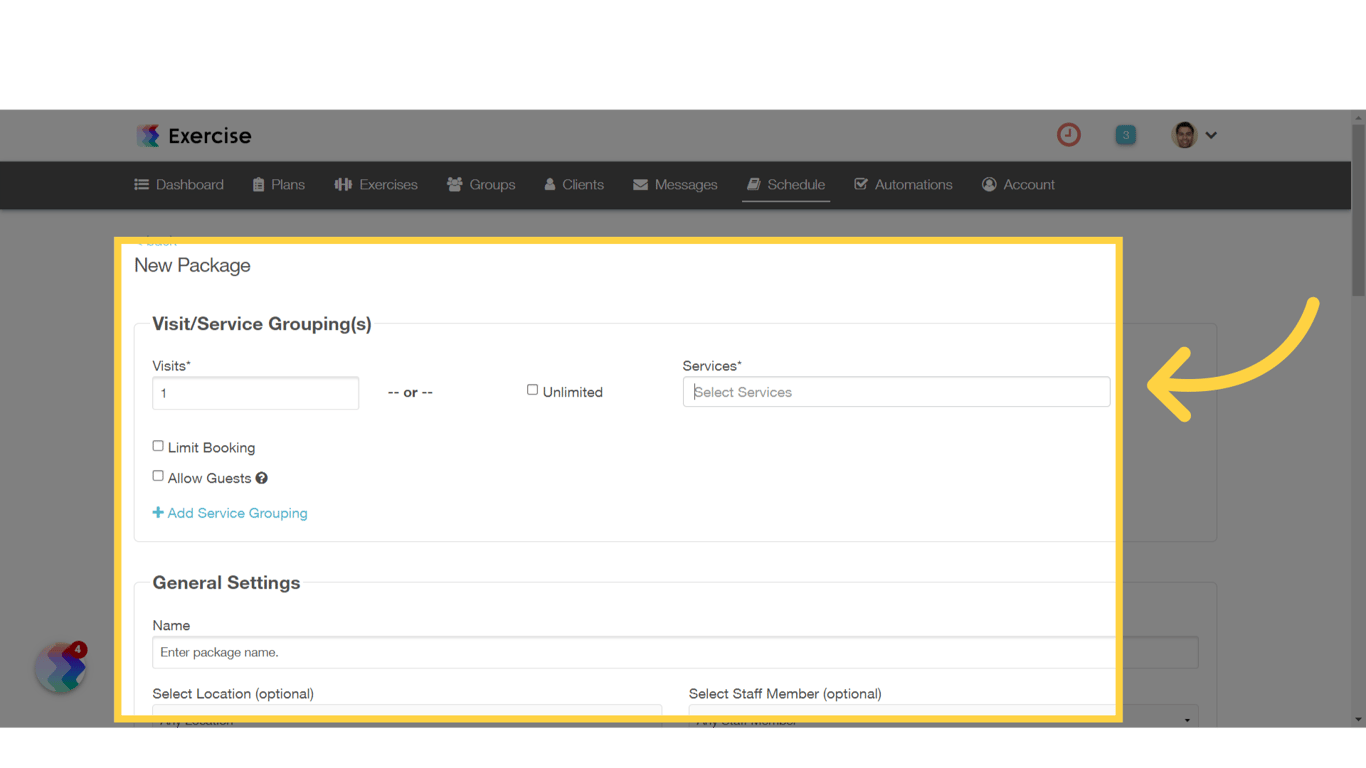
Task: Open notifications via the teal badge showing 3
Action: pos(1126,134)
